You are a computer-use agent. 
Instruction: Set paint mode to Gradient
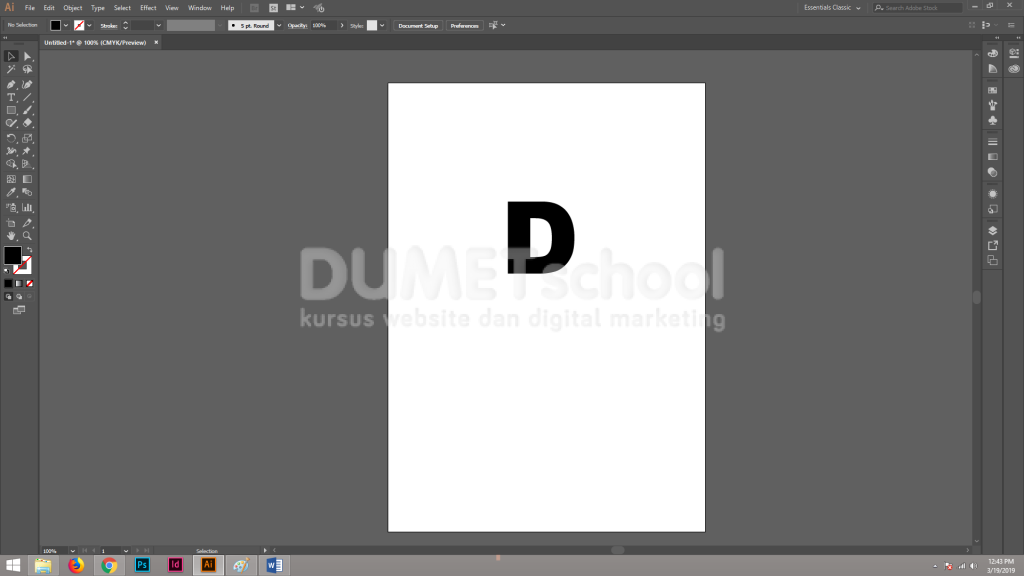19,283
